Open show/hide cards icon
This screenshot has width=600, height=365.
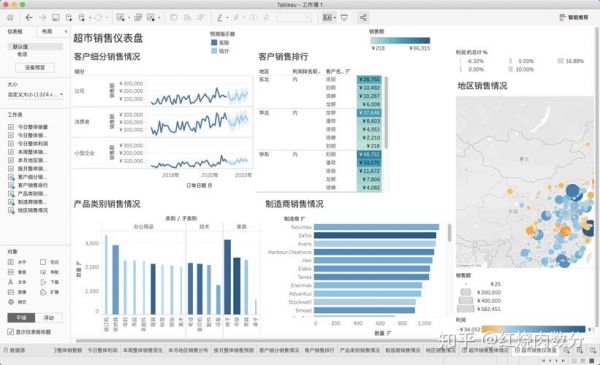[x=327, y=18]
